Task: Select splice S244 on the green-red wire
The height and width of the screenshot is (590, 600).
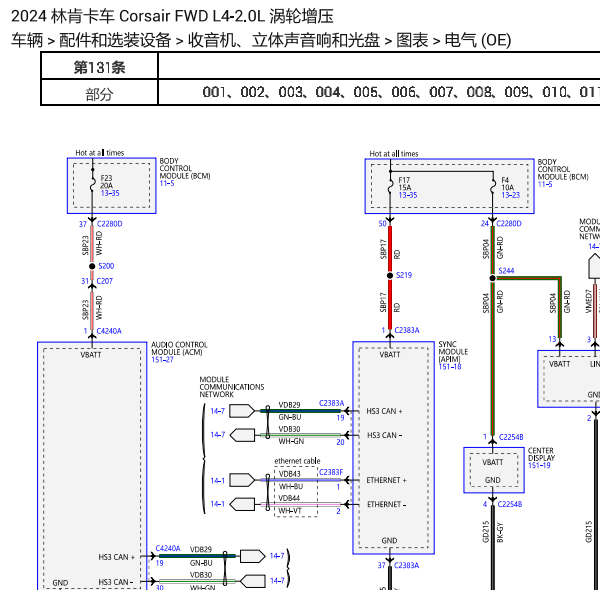Action: pyautogui.click(x=506, y=271)
